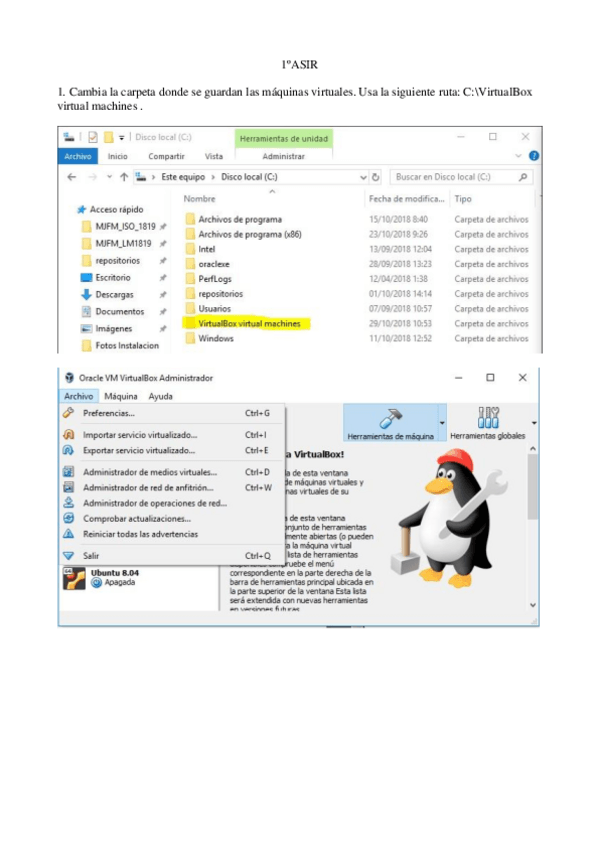This screenshot has height=848, width=600.
Task: Expand the recent locations dropdown
Action: 109,177
